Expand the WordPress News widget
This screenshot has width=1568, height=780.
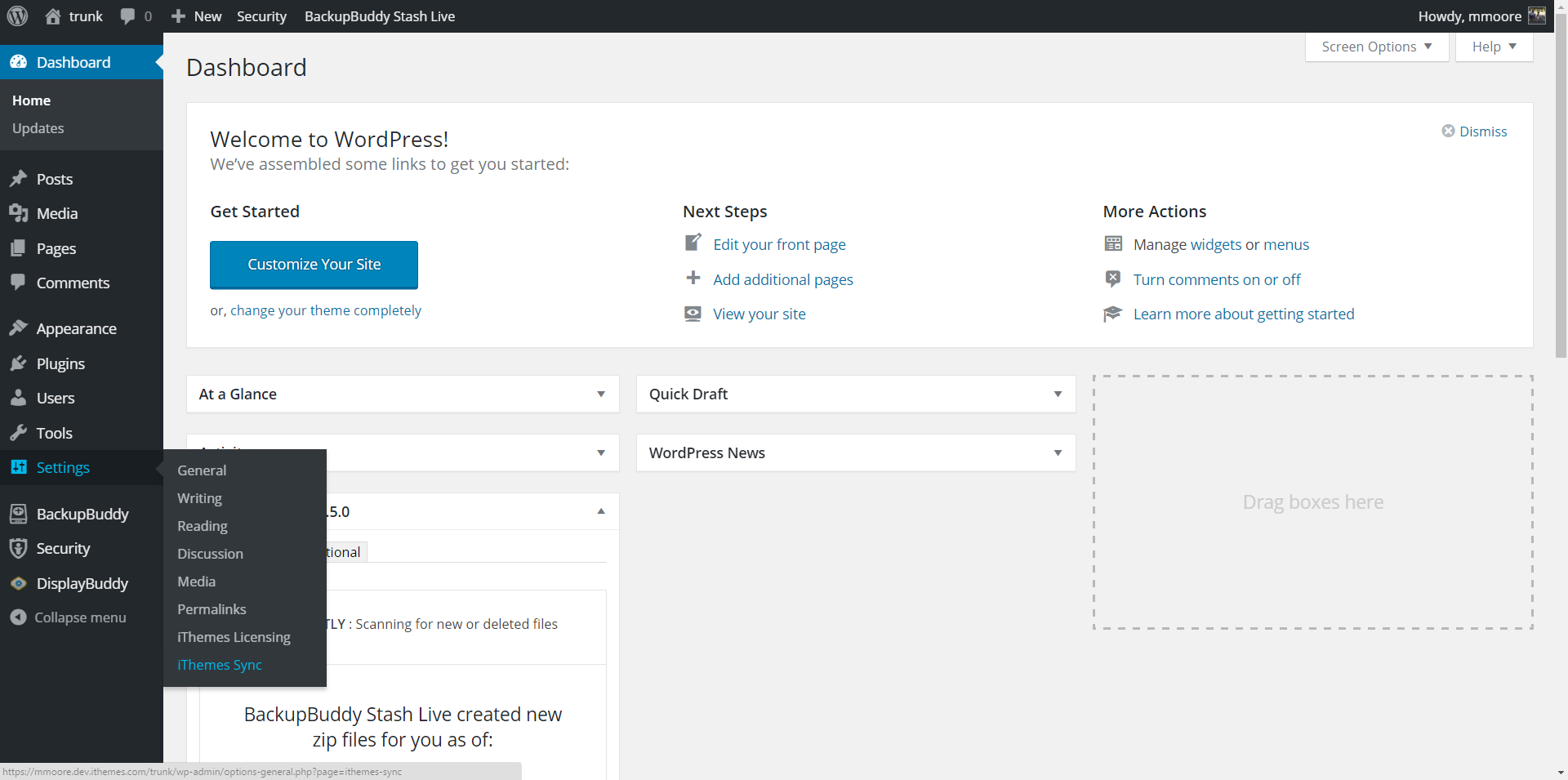coord(1058,453)
